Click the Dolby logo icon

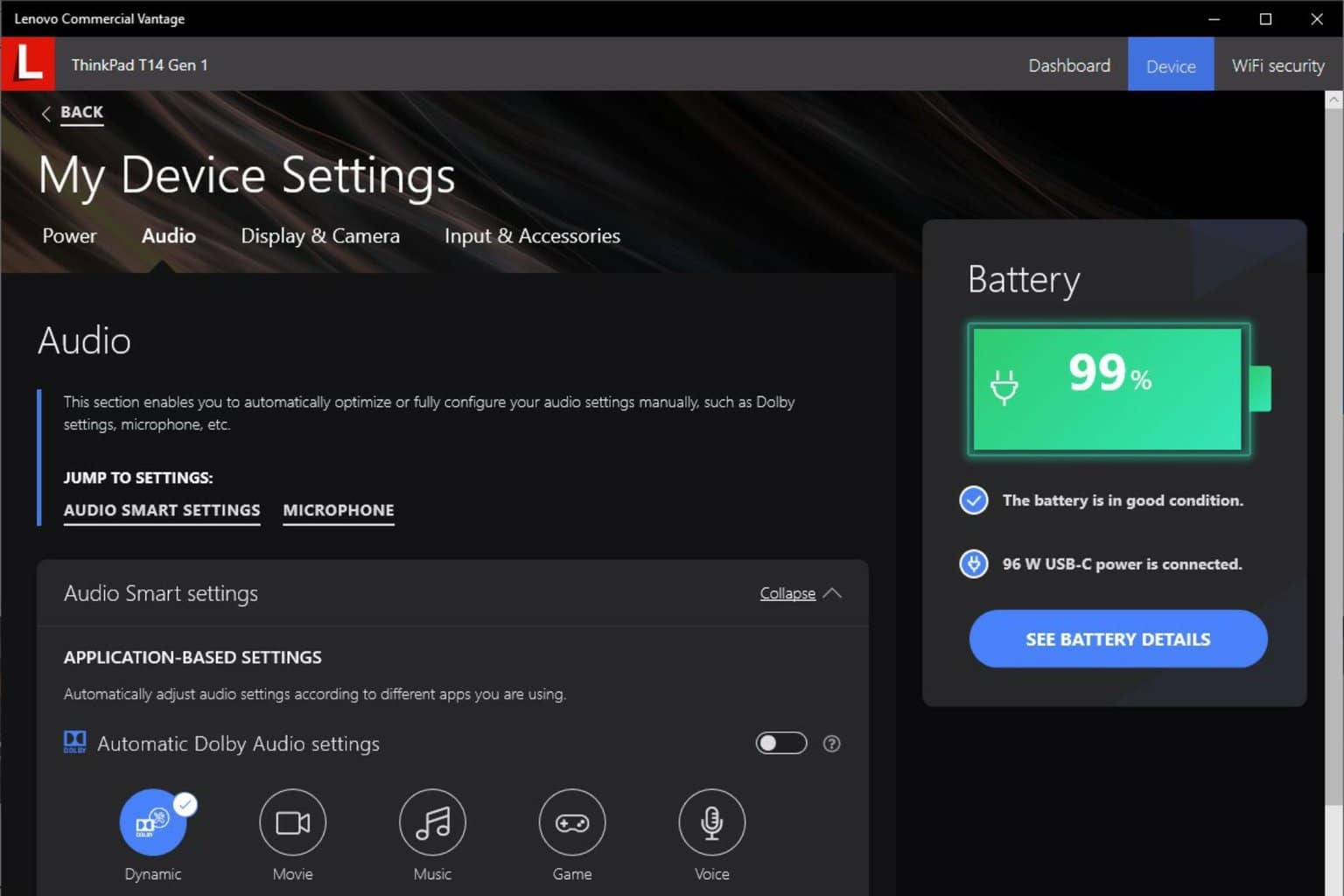pos(75,742)
